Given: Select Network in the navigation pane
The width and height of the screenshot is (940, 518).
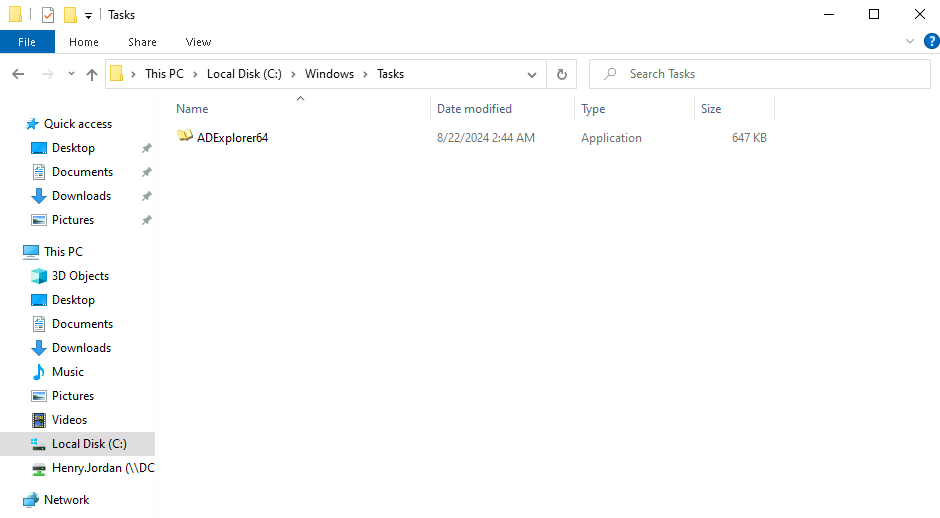Looking at the screenshot, I should [x=67, y=500].
